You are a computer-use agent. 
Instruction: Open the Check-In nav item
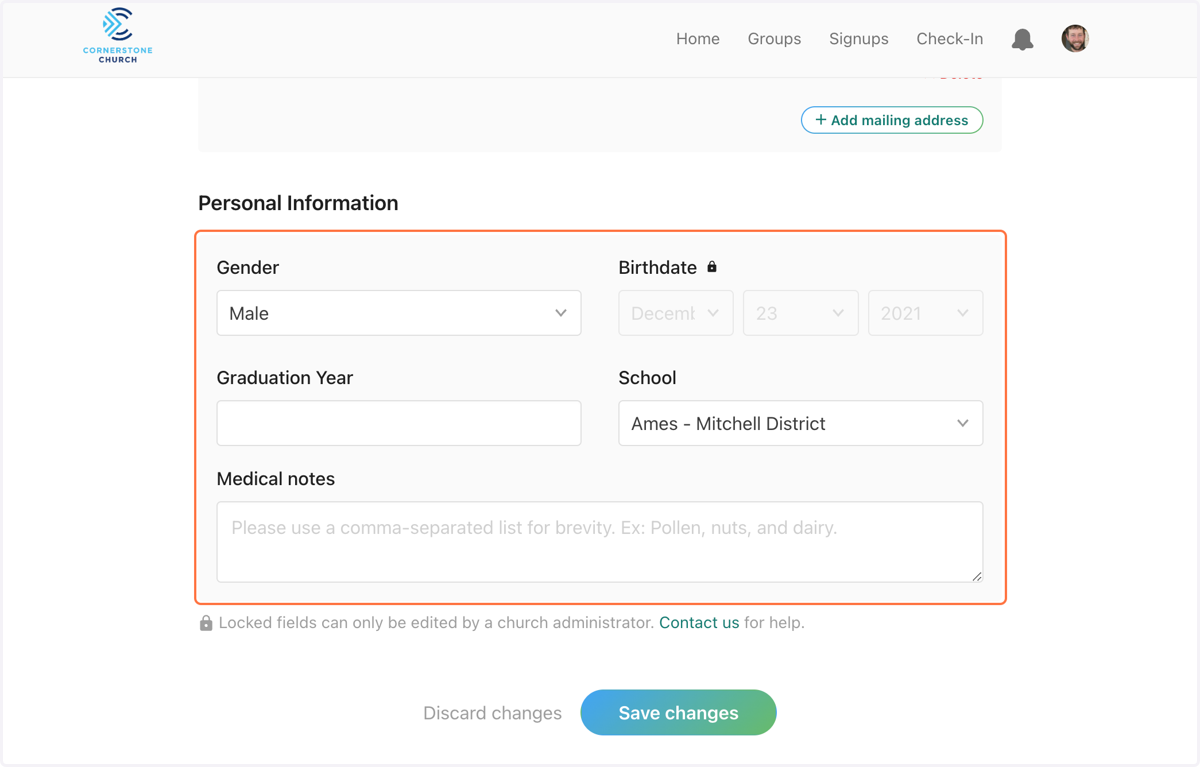point(950,39)
